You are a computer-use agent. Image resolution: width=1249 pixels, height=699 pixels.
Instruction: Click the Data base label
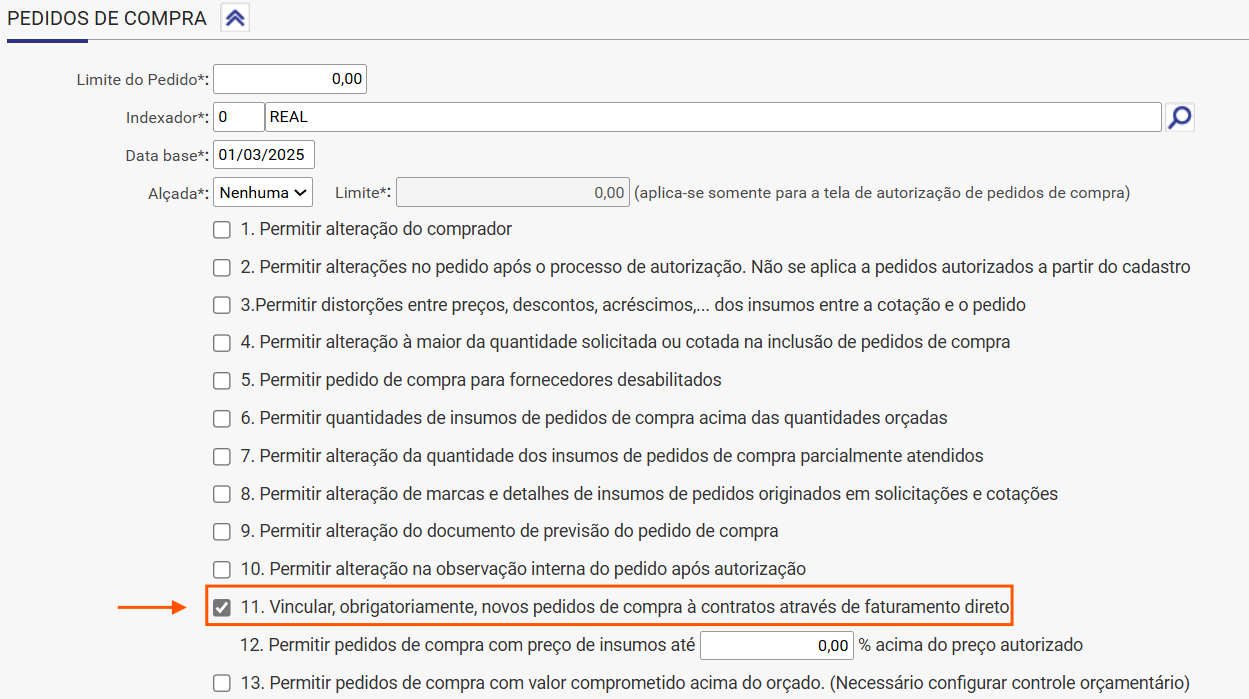[168, 156]
